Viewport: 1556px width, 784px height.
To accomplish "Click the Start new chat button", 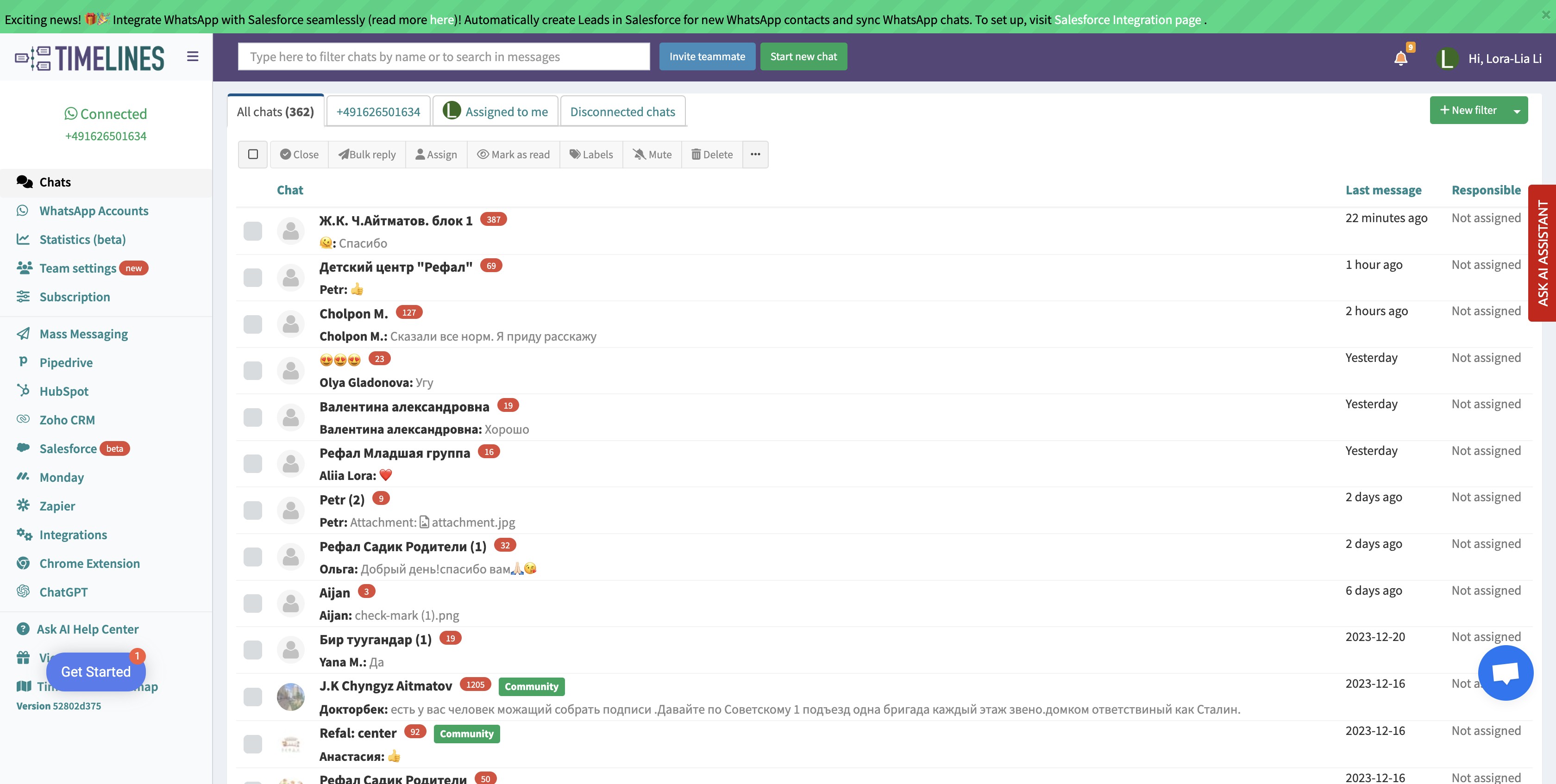I will click(803, 57).
